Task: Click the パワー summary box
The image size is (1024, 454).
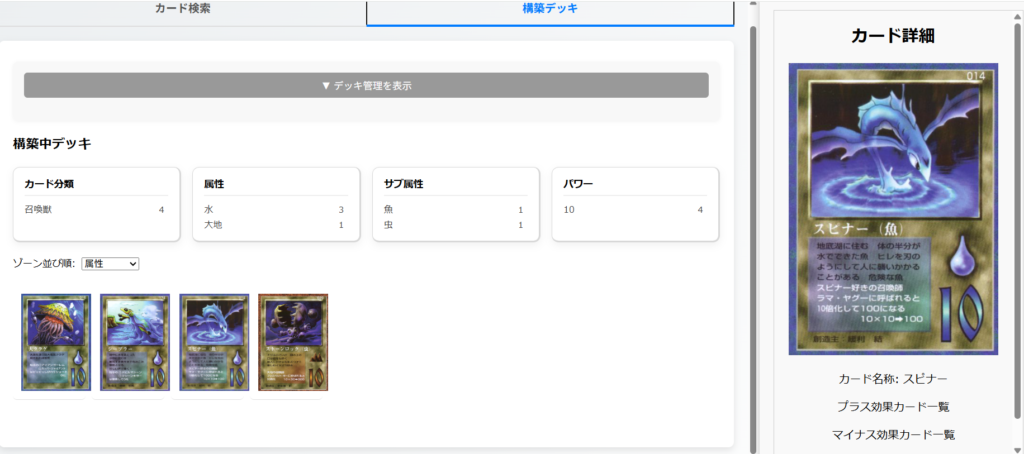Action: coord(635,203)
